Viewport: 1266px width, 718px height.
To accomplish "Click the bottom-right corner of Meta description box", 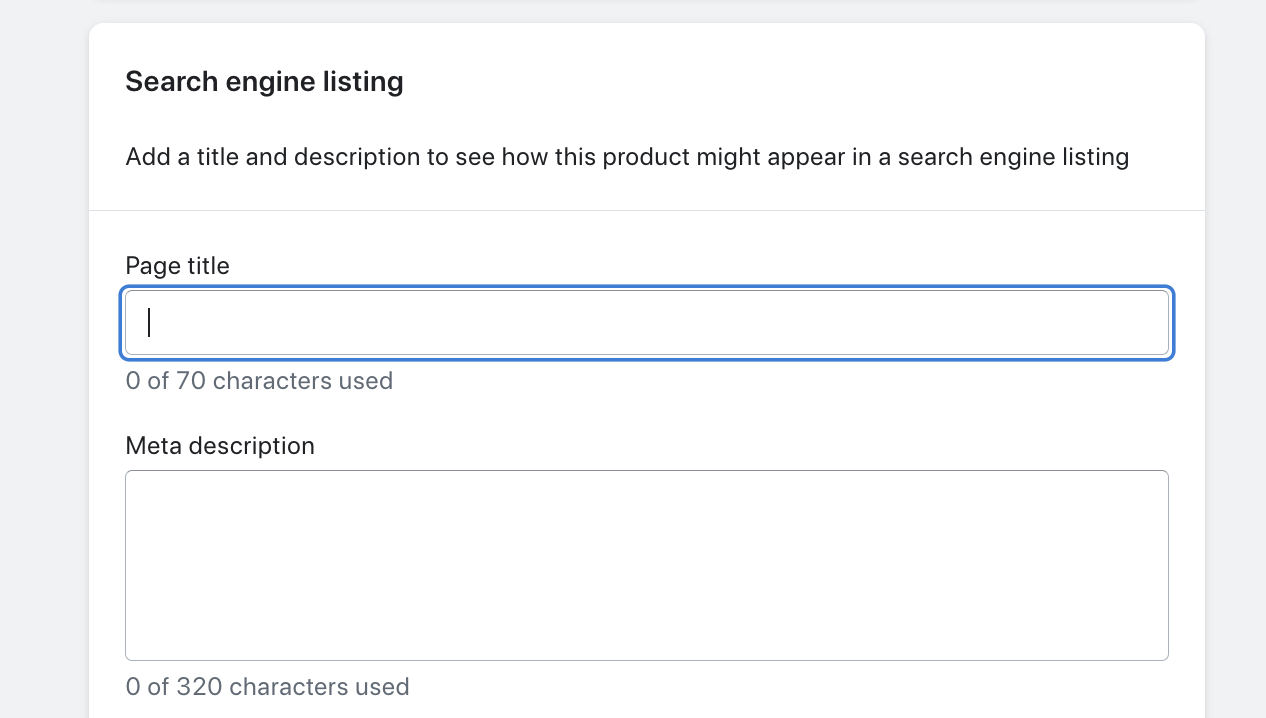I will point(1160,652).
